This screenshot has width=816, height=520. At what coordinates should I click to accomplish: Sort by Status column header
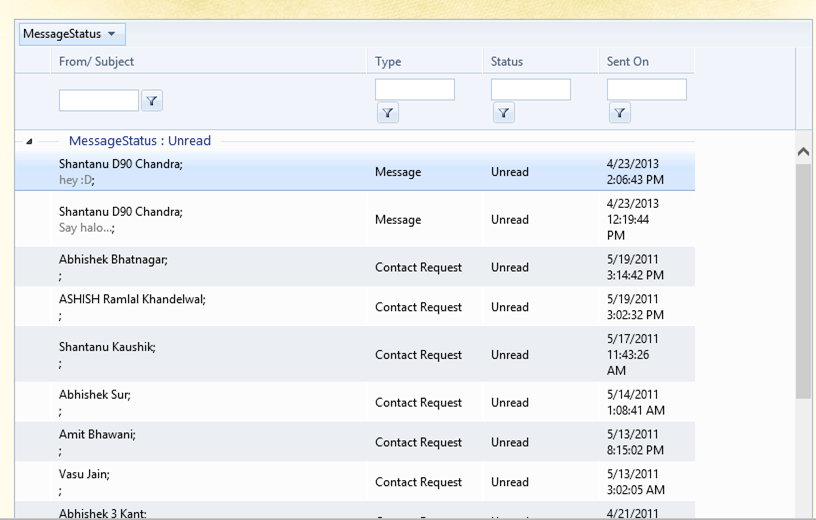507,62
